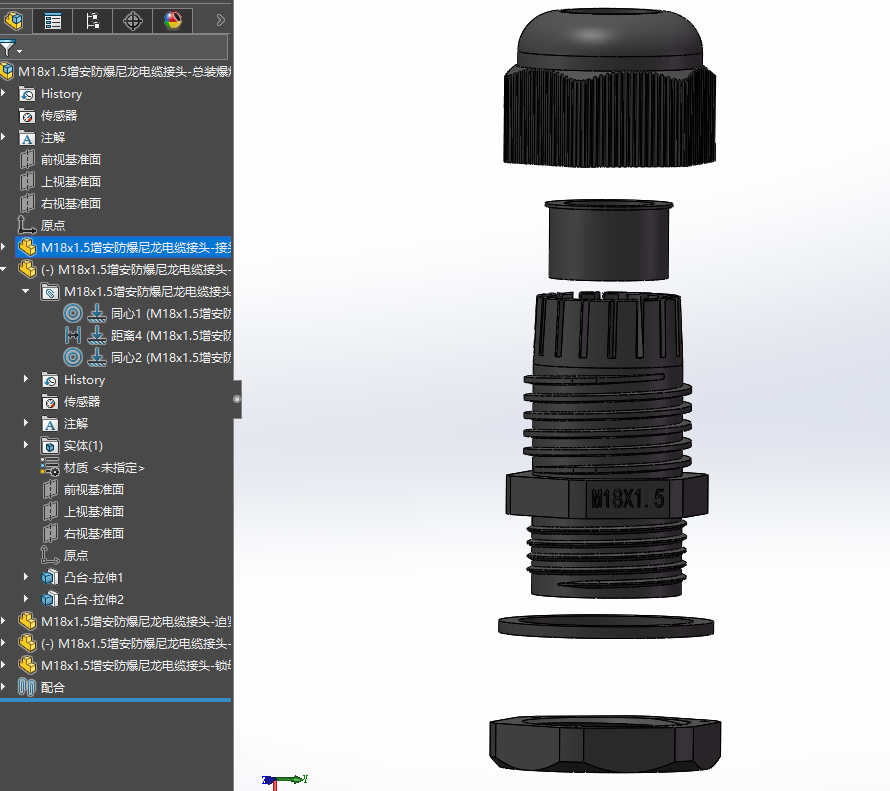The width and height of the screenshot is (890, 791).
Task: Click the concentric icon of 同心1
Action: tap(73, 313)
